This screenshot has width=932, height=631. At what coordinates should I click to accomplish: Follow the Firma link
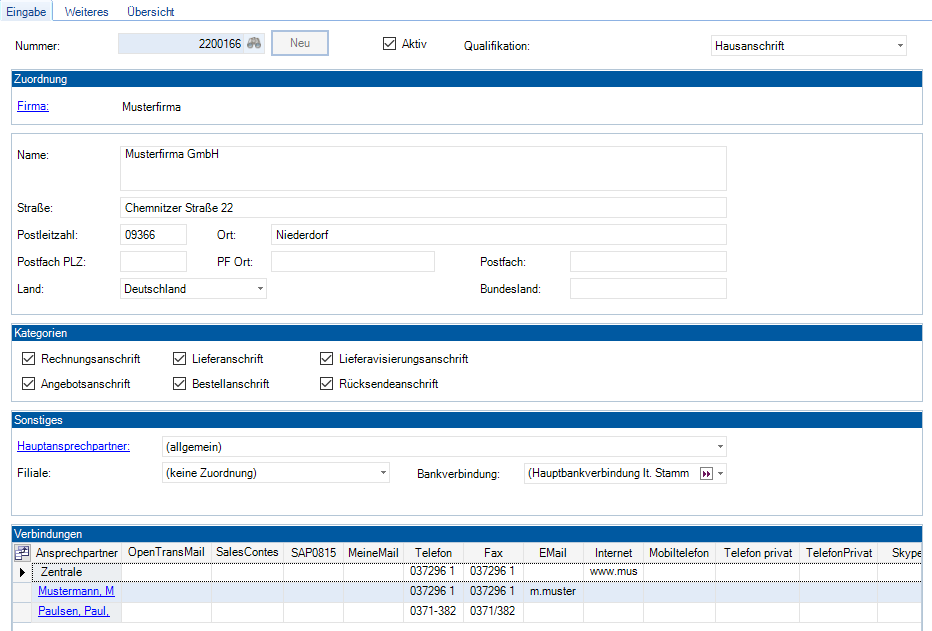(33, 106)
